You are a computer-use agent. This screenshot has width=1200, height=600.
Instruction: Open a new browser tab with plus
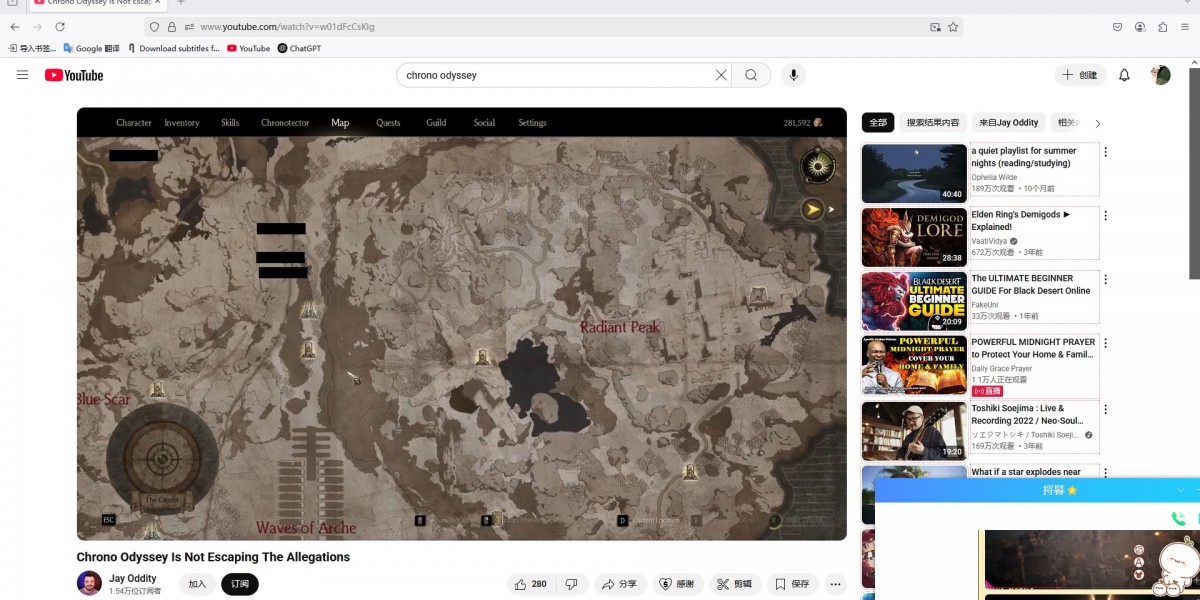pyautogui.click(x=181, y=2)
